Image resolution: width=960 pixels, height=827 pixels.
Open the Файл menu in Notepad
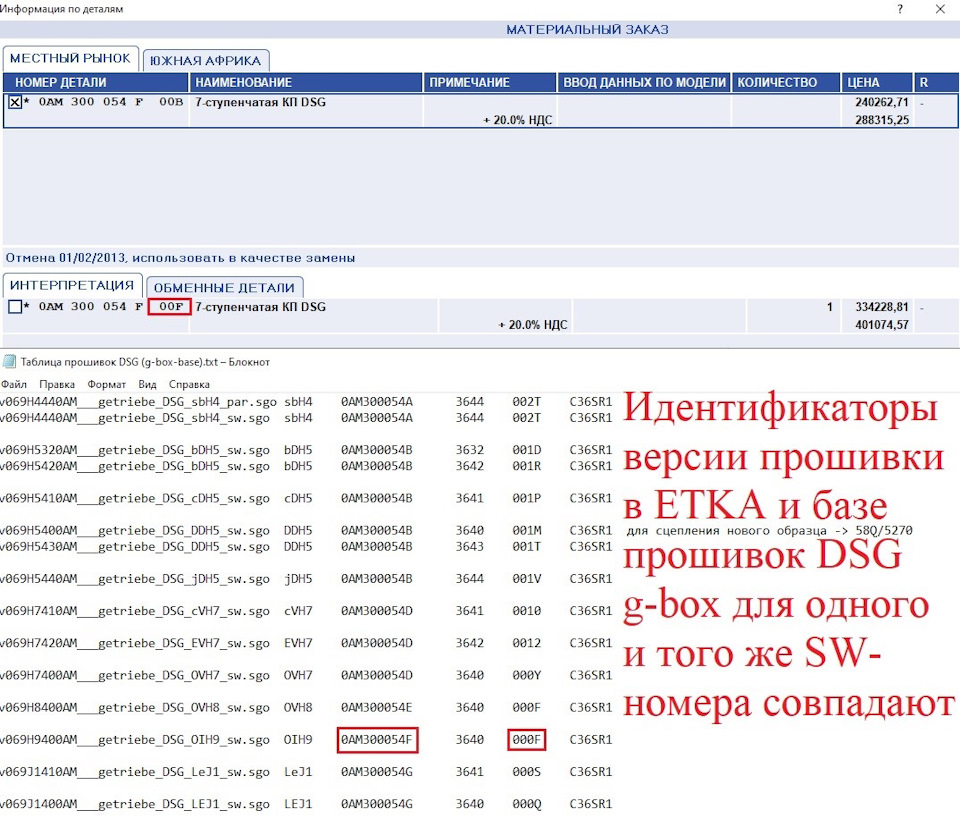(x=13, y=384)
